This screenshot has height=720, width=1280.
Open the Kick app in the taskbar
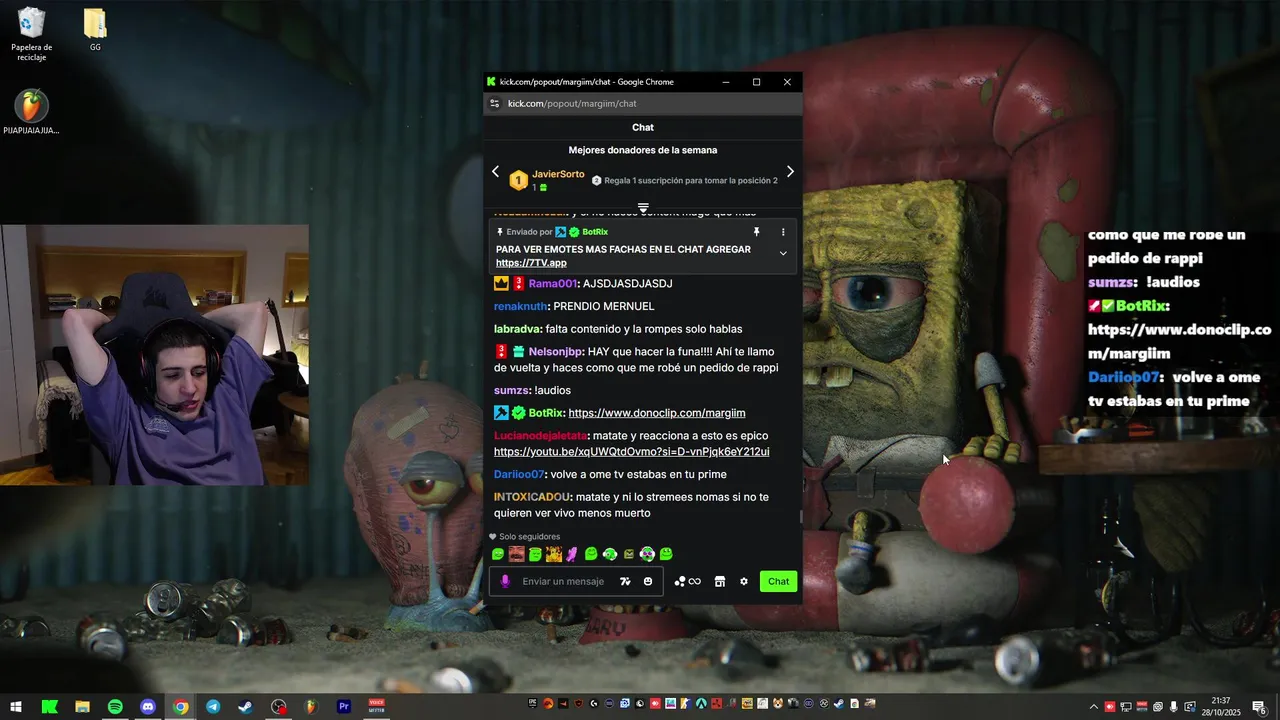49,707
